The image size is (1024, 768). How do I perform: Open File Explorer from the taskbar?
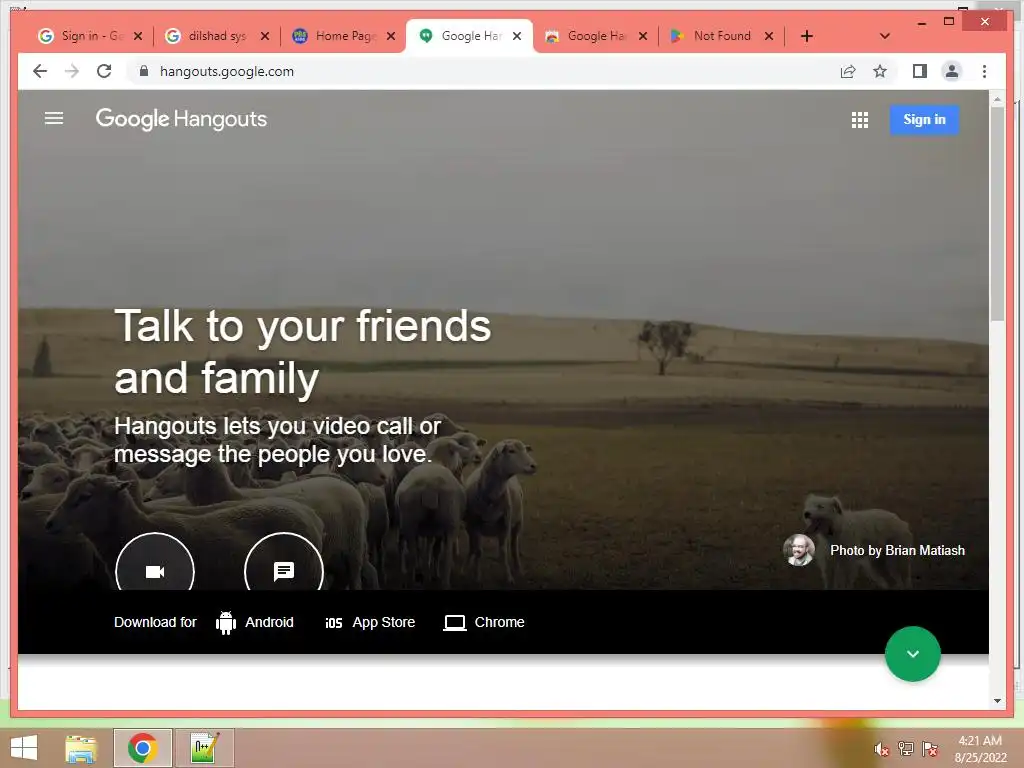81,748
